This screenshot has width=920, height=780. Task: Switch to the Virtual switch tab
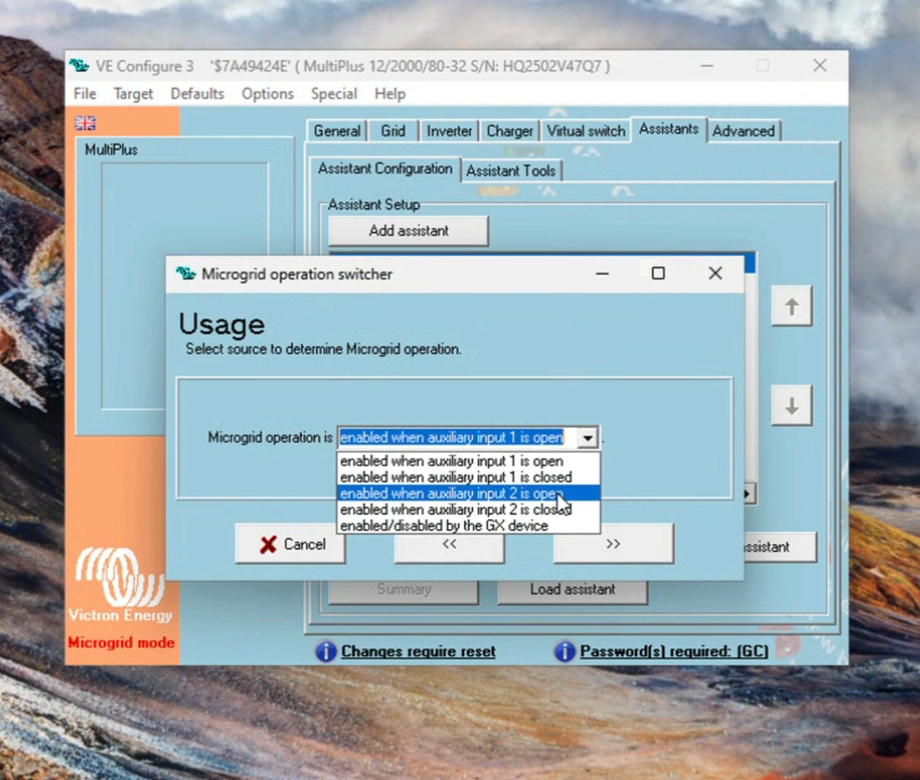pyautogui.click(x=586, y=131)
